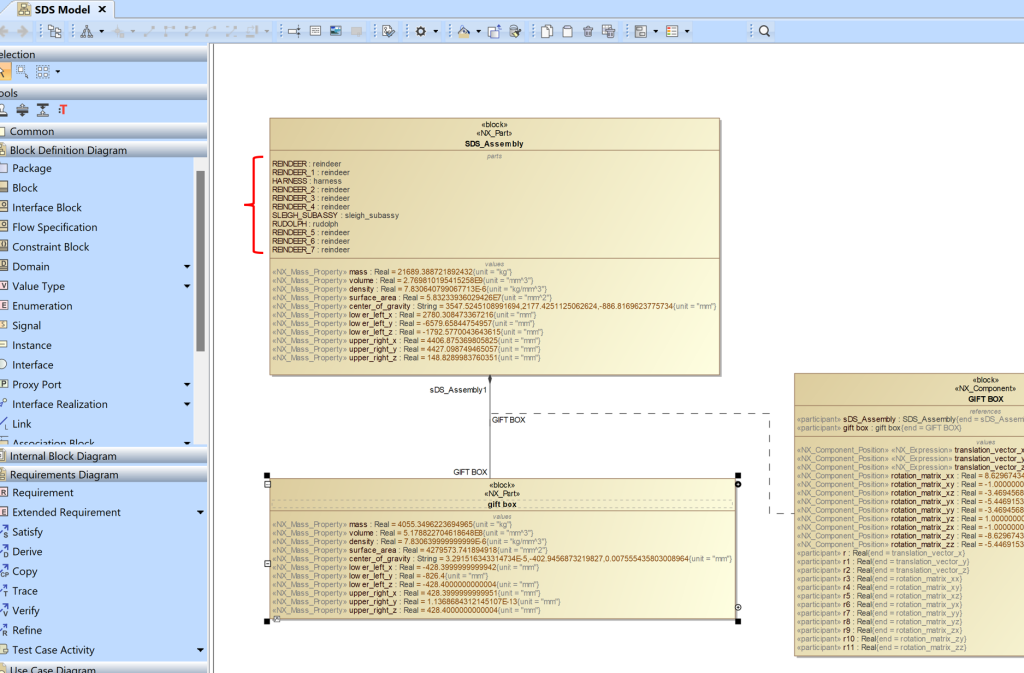Select the Satisfy relationship palette item
The height and width of the screenshot is (673, 1024).
pos(27,532)
